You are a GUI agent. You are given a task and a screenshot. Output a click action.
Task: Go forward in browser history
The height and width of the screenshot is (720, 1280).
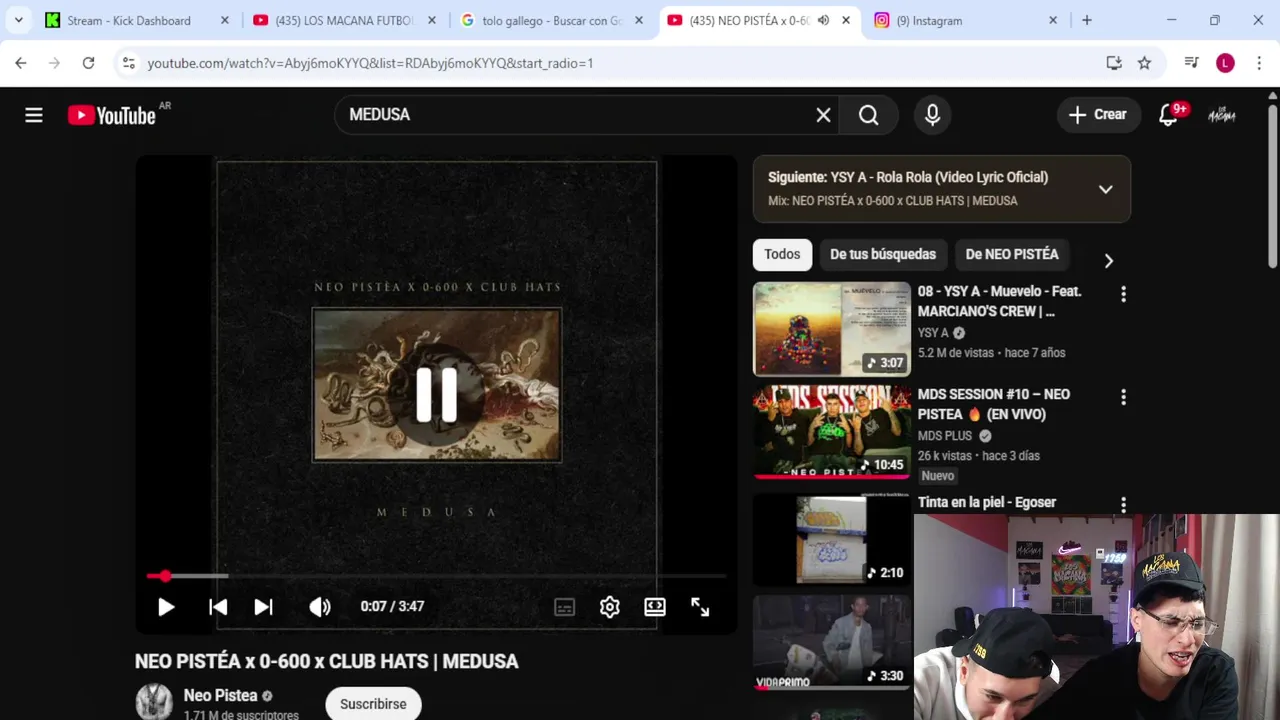55,63
